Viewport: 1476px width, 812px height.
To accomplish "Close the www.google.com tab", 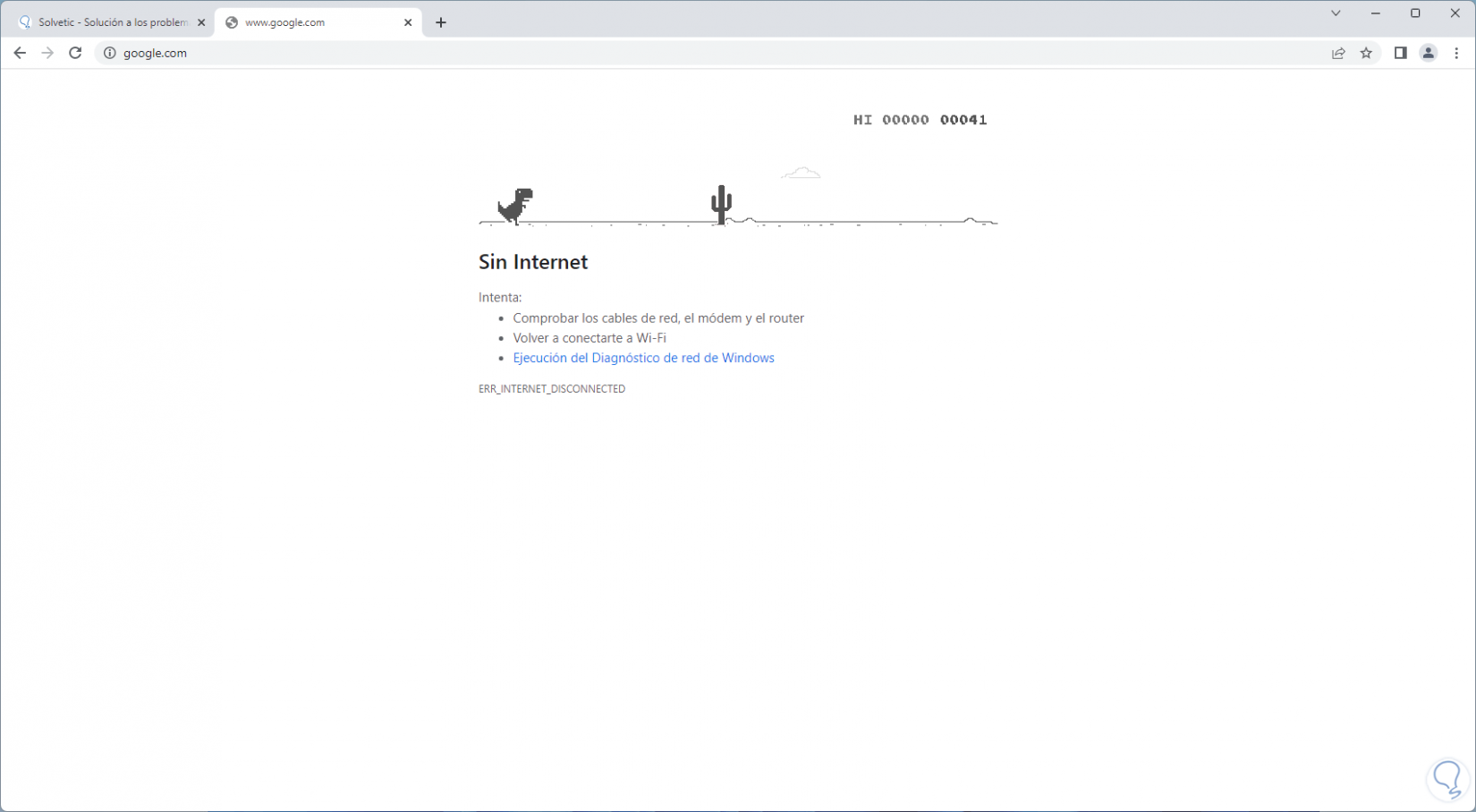I will 408,22.
